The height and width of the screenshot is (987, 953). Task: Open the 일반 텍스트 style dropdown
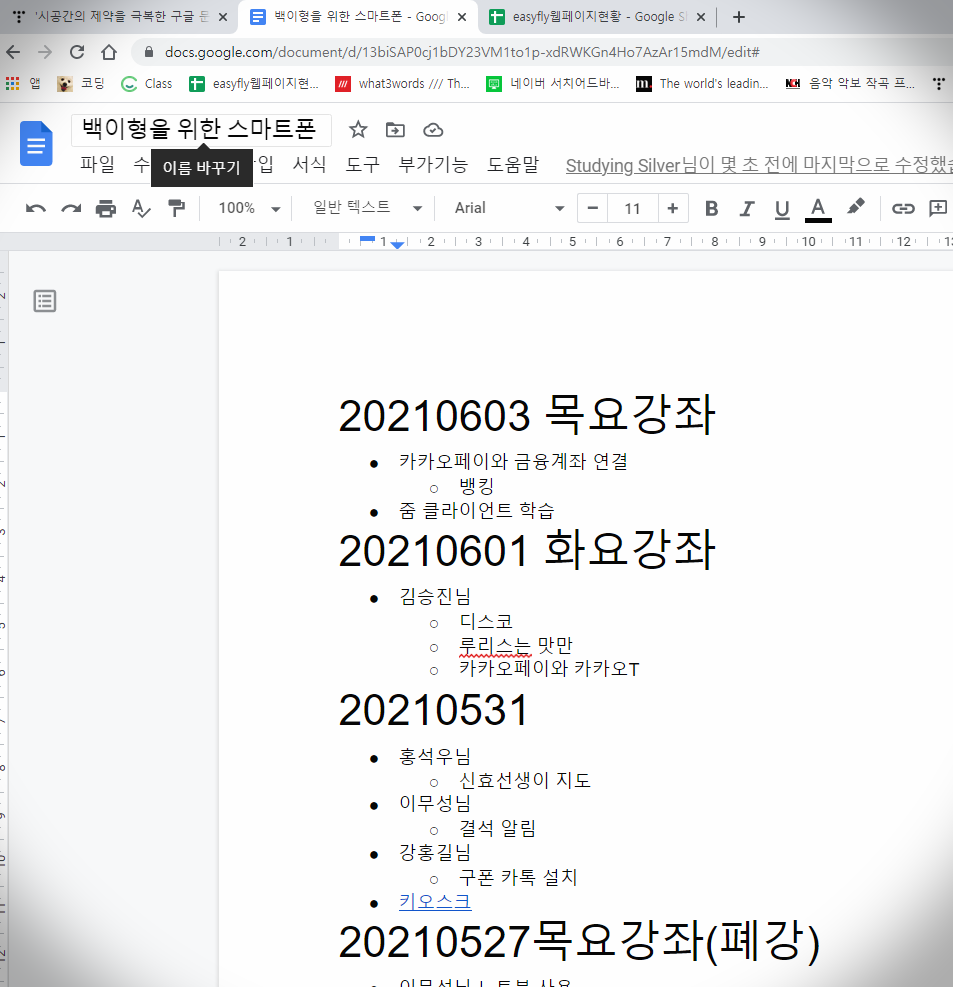(x=367, y=208)
